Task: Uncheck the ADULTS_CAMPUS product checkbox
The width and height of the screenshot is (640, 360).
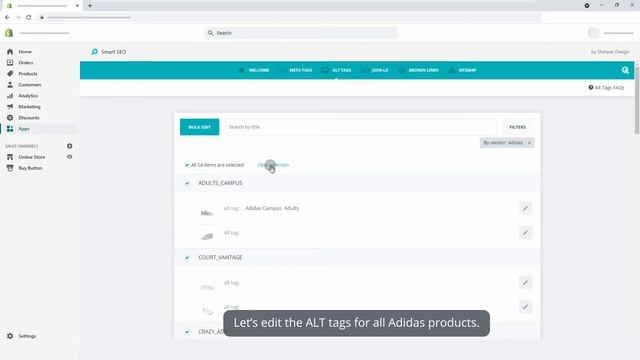Action: click(x=187, y=183)
